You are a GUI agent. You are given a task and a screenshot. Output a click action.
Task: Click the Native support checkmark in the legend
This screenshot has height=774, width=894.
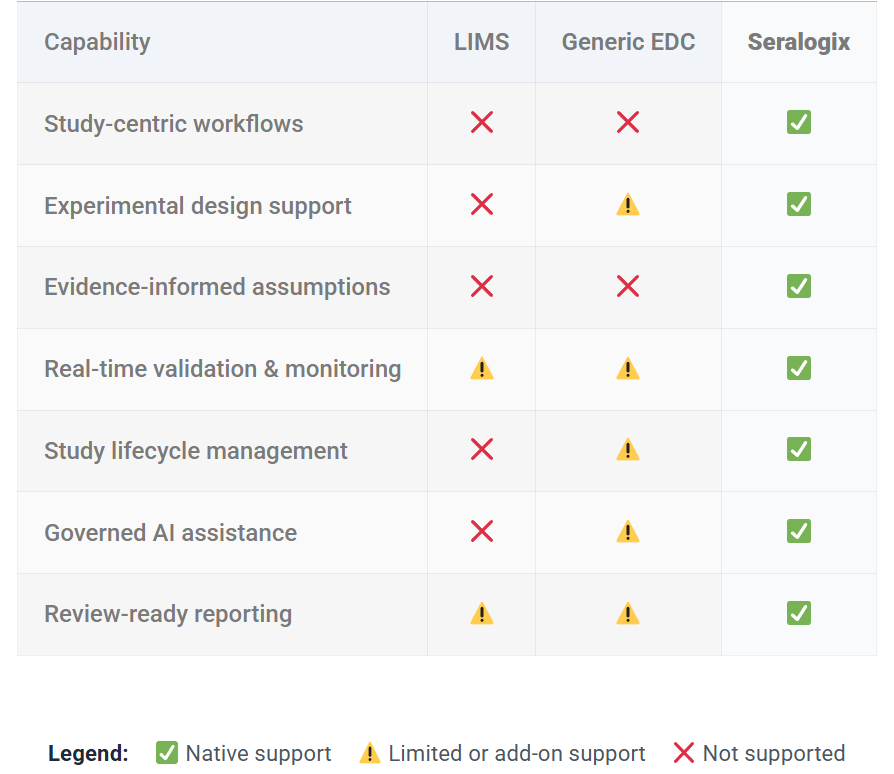click(166, 753)
